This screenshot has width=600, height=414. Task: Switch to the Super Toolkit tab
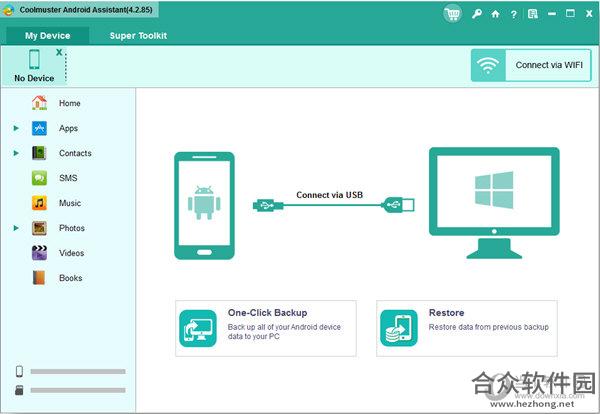click(138, 36)
